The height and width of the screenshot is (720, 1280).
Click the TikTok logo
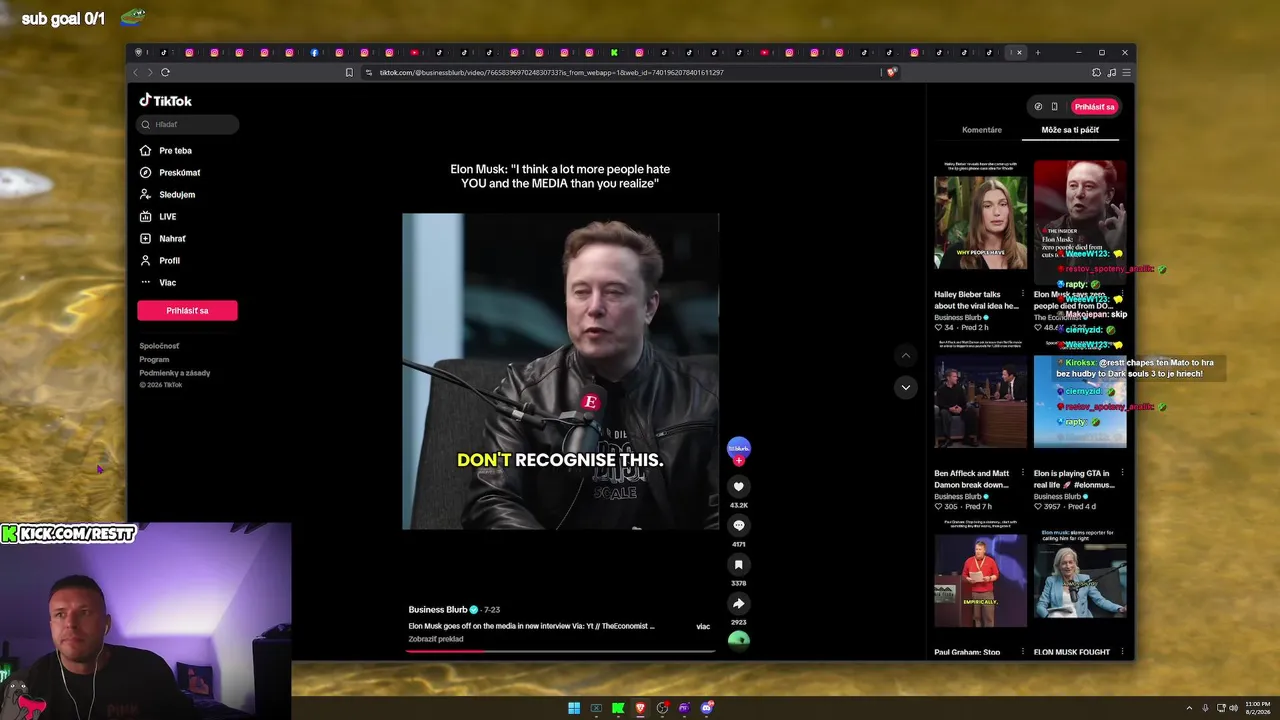coord(165,100)
